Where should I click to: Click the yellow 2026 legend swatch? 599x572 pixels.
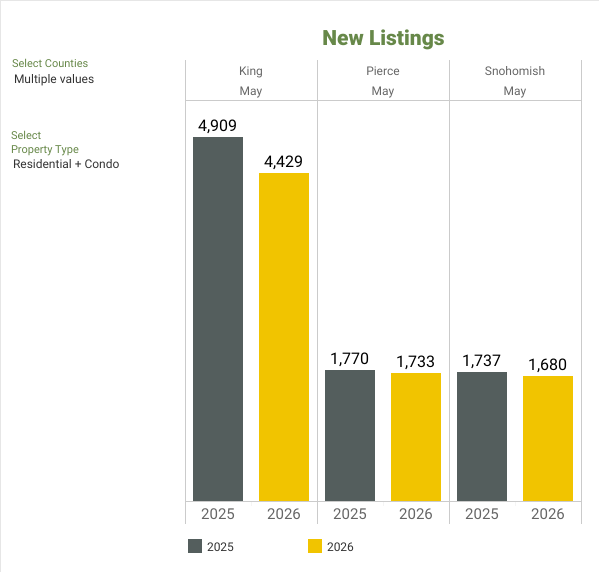tap(315, 546)
